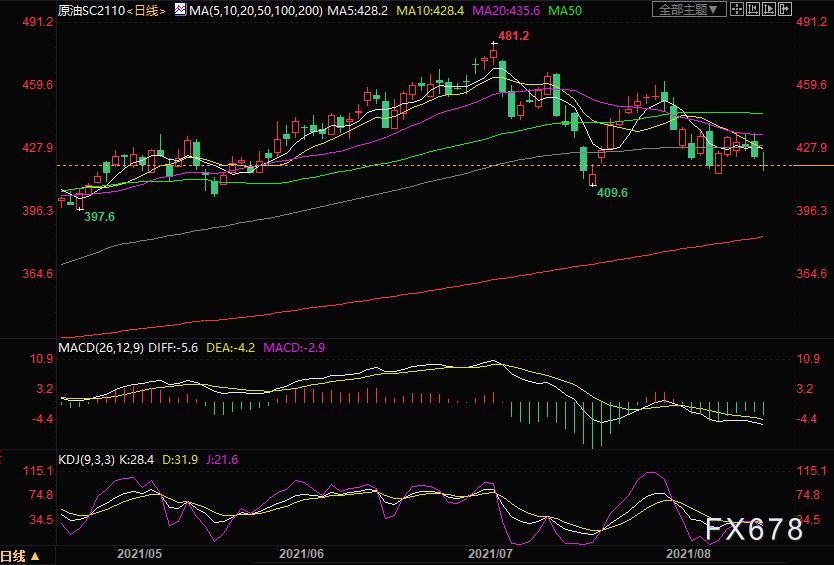
Task: Select the MACD:-2.9 value
Action: [x=294, y=347]
